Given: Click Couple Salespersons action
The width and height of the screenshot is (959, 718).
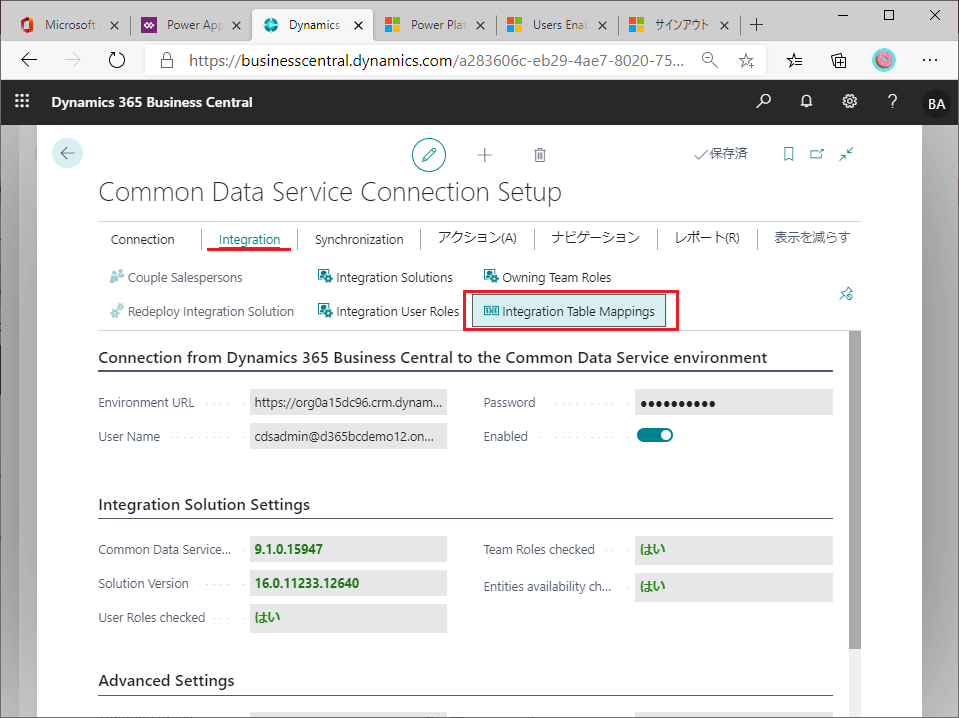Looking at the screenshot, I should tap(176, 277).
